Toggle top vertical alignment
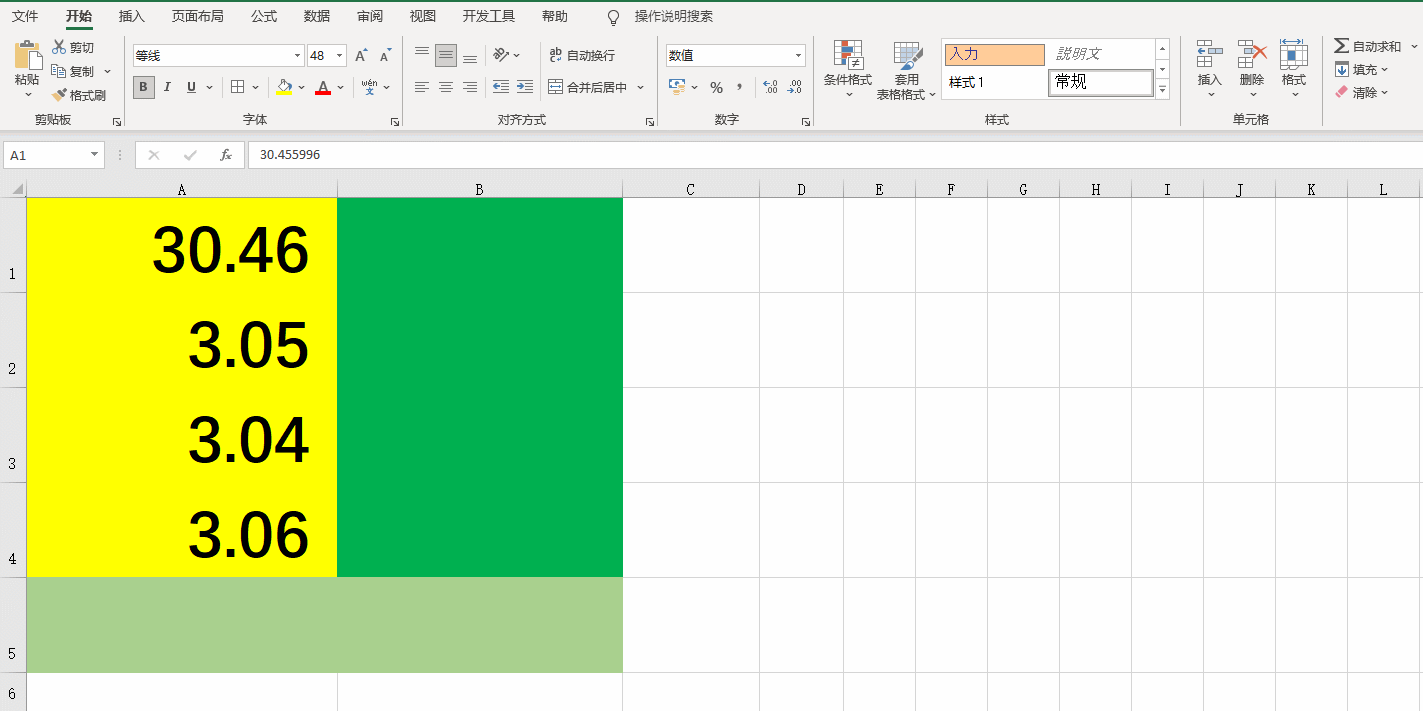Image resolution: width=1423 pixels, height=711 pixels. 421,55
